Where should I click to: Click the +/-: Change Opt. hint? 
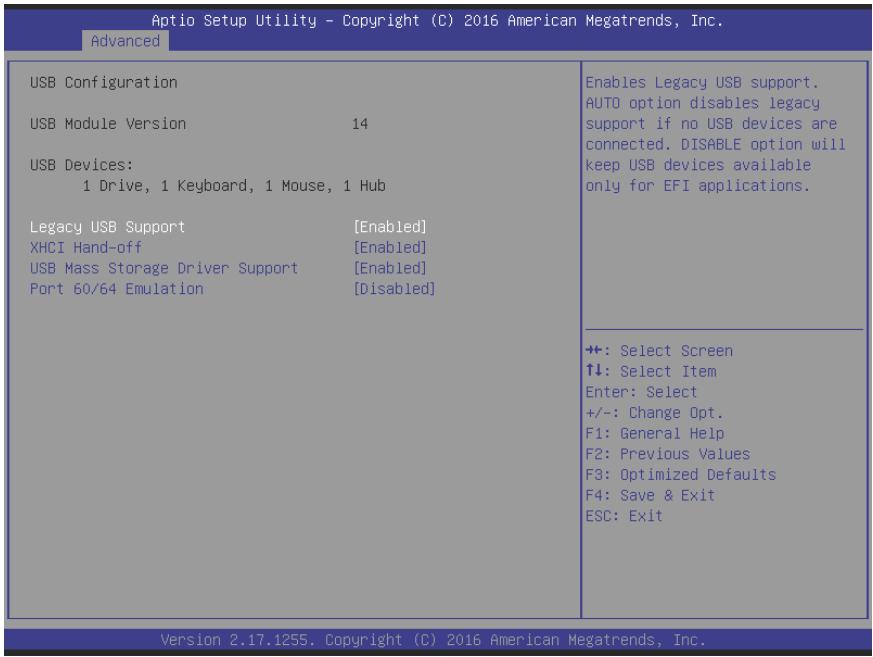pyautogui.click(x=654, y=413)
